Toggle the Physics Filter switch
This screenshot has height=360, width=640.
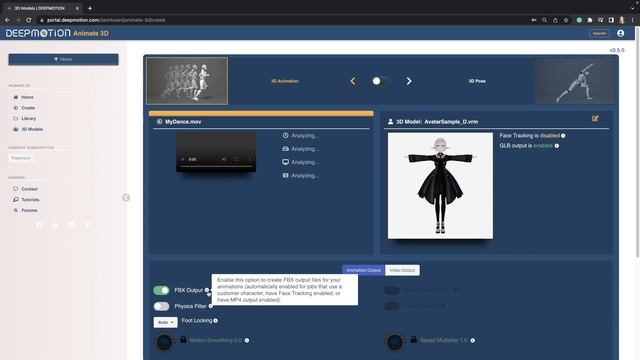[x=161, y=306]
